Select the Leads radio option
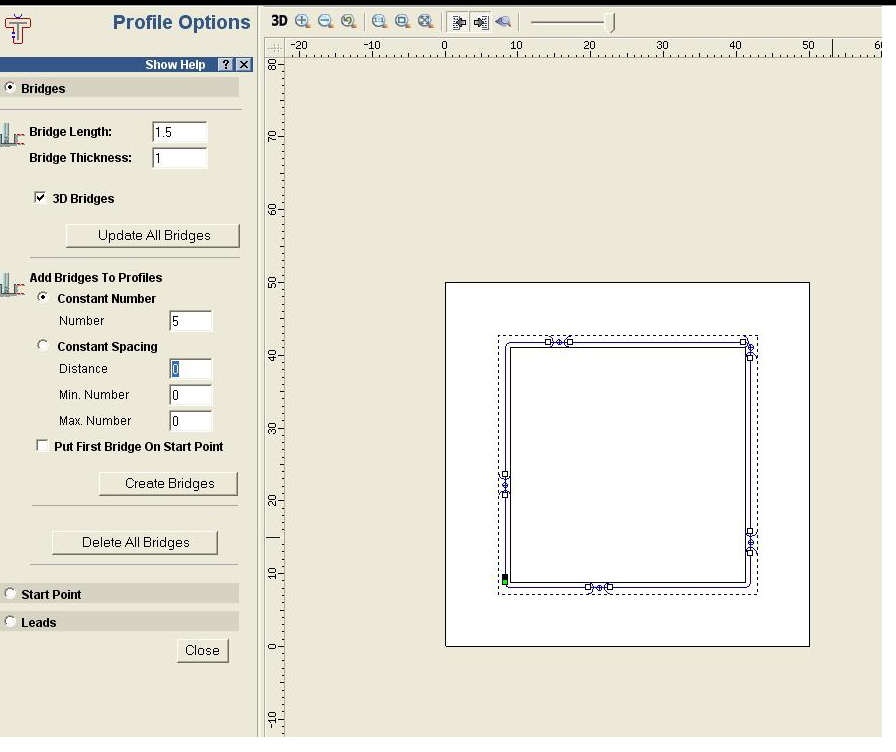The width and height of the screenshot is (896, 752). 10,621
